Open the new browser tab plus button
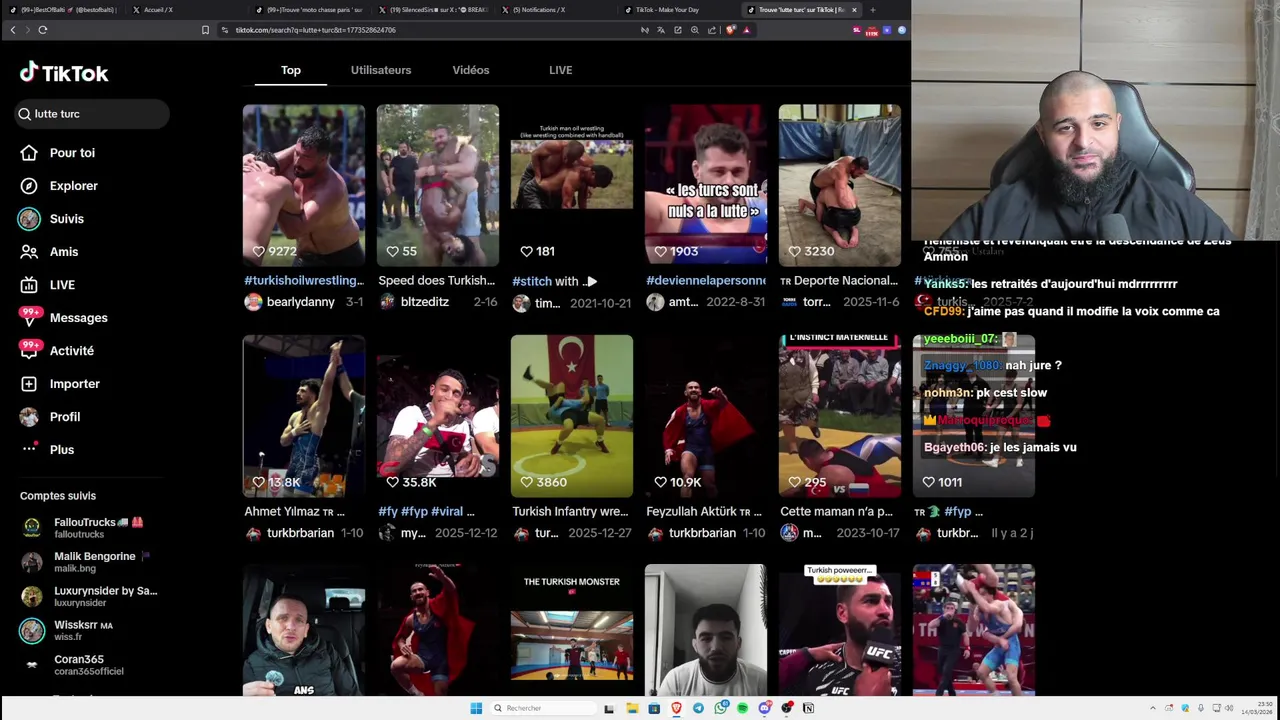The height and width of the screenshot is (720, 1280). point(873,10)
